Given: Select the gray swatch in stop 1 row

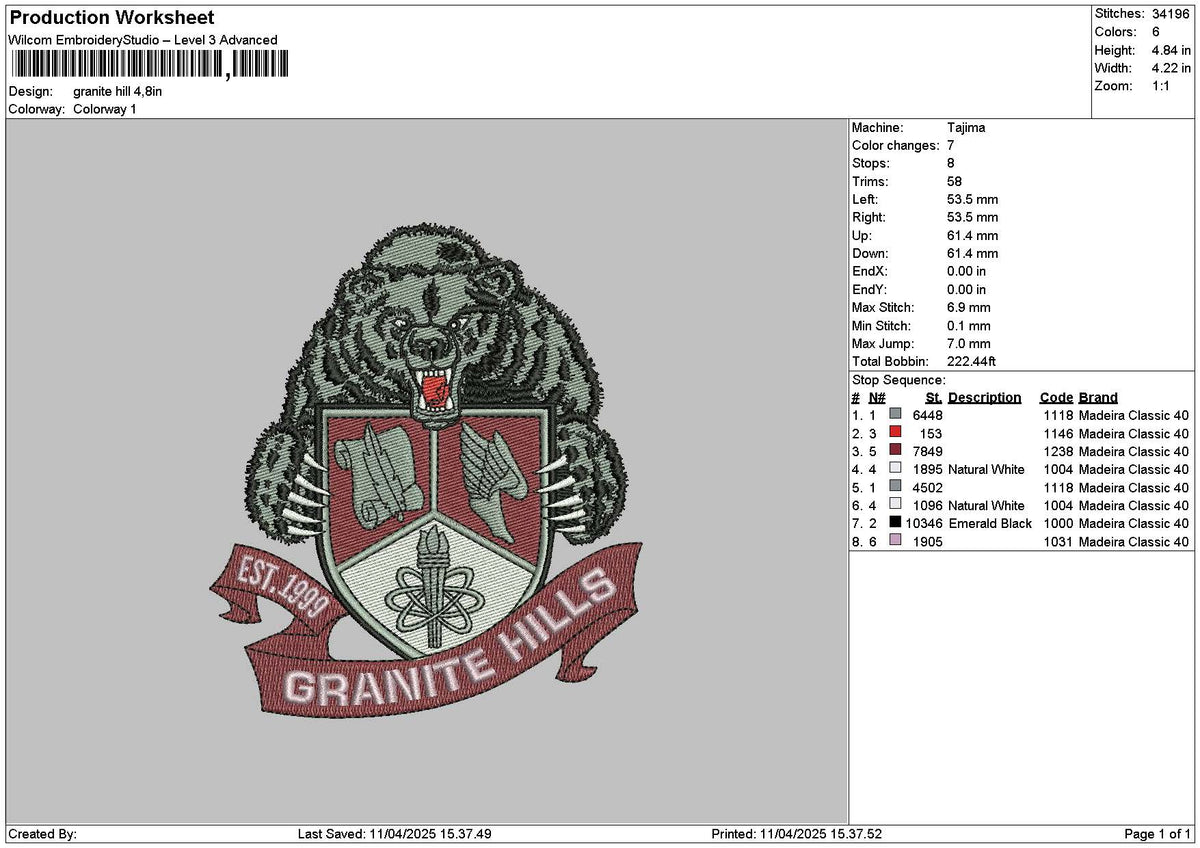Looking at the screenshot, I should 895,414.
